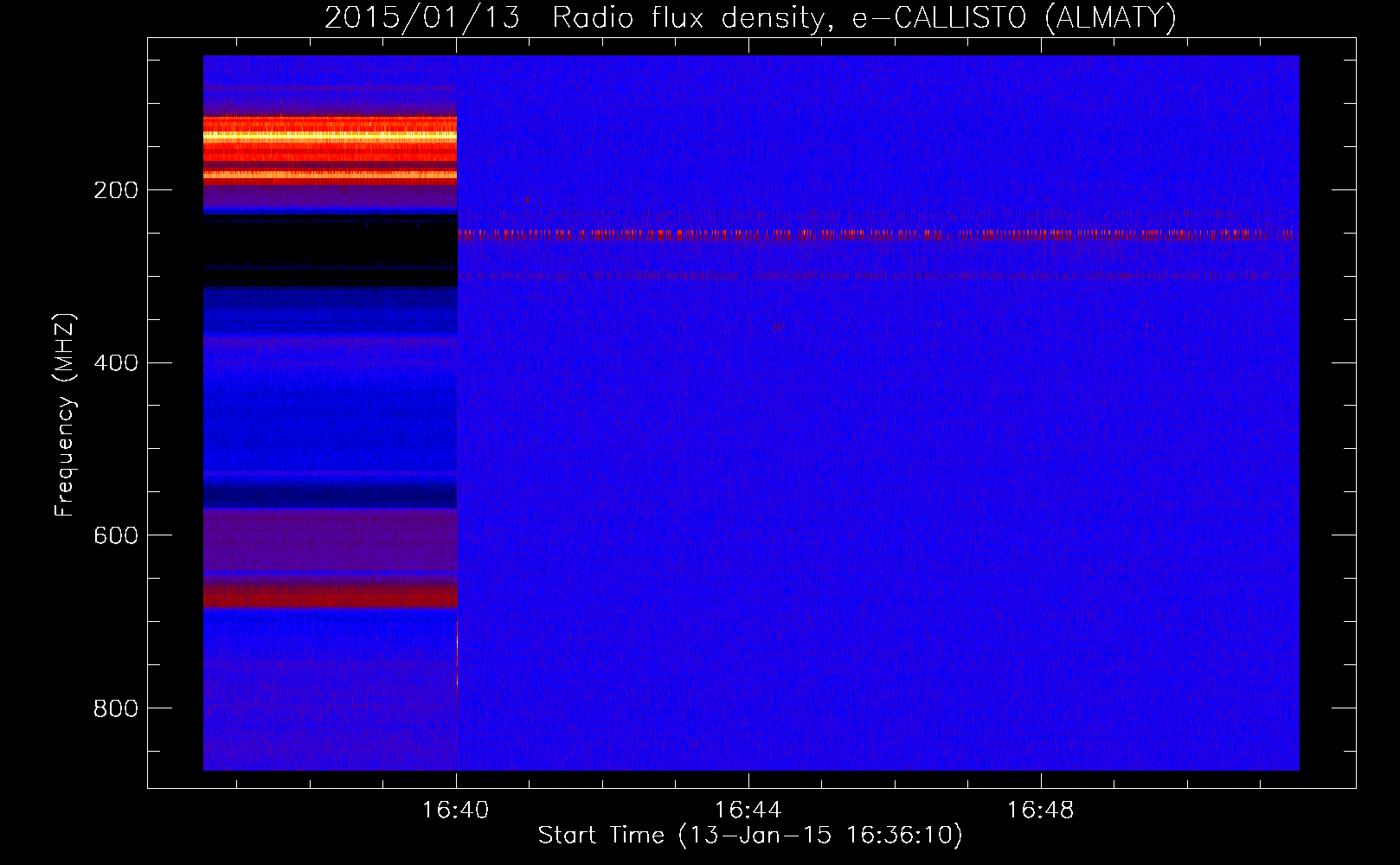Click the 16:40 time tick label
This screenshot has width=1400, height=865.
click(455, 811)
